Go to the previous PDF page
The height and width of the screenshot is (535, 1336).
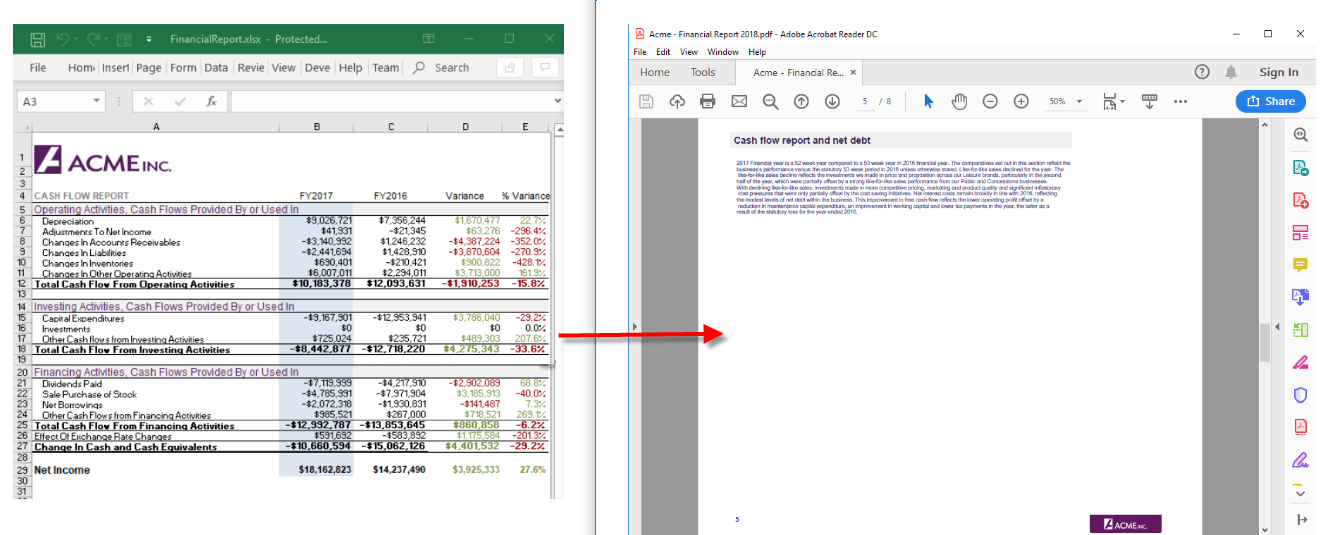(x=801, y=101)
